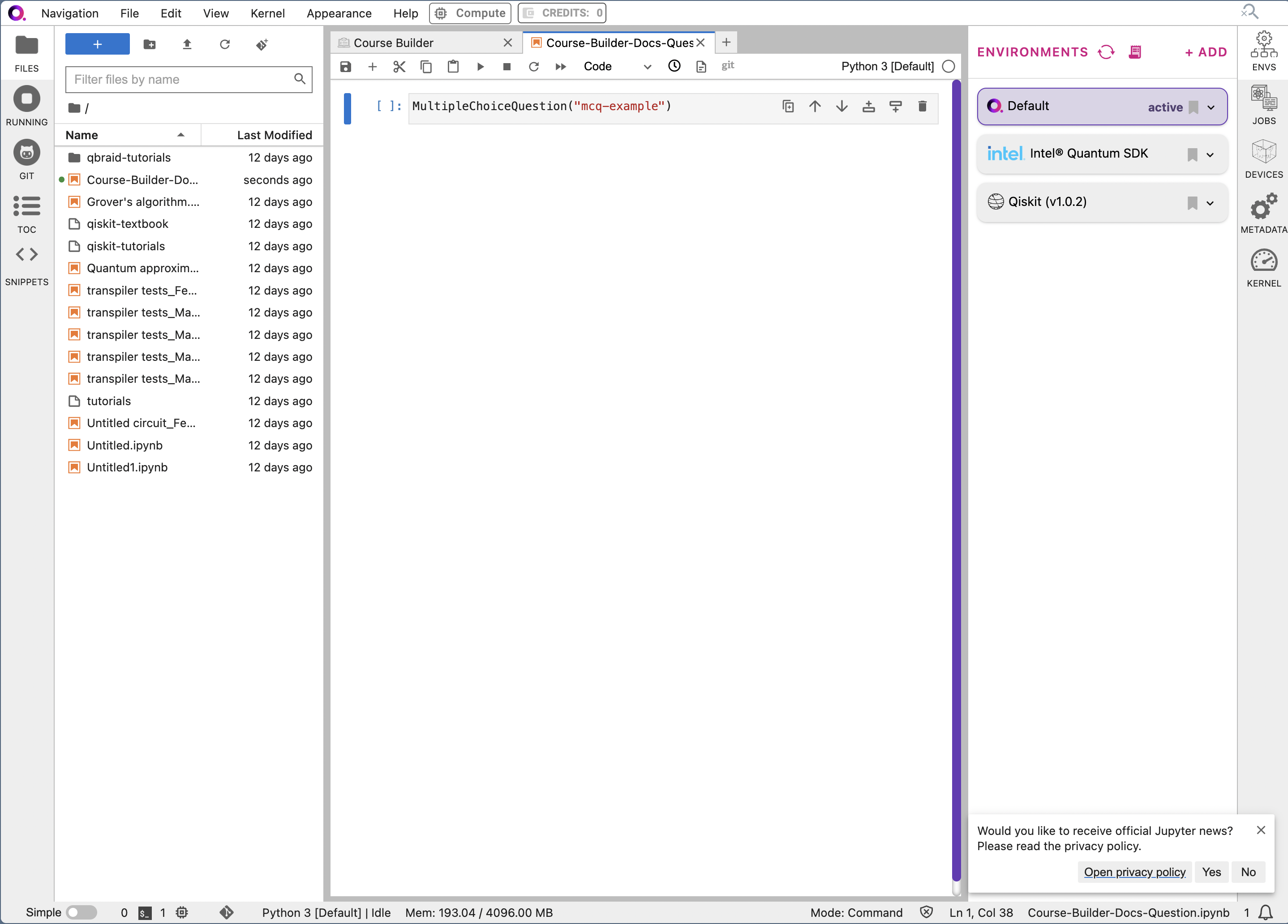Duplicate the cell with copy icon
The width and height of the screenshot is (1288, 924).
pyautogui.click(x=788, y=106)
